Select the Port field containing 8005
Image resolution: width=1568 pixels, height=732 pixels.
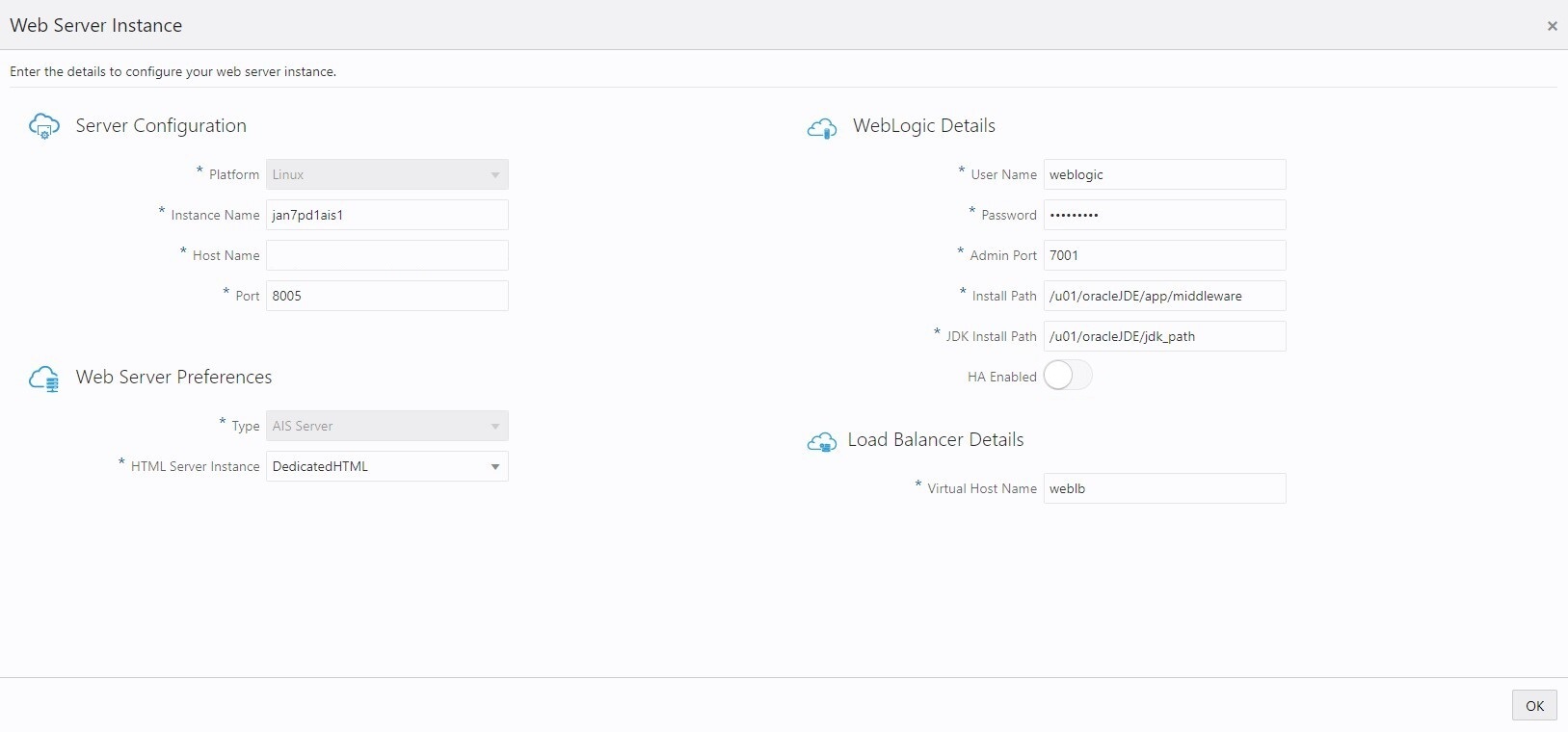[387, 296]
